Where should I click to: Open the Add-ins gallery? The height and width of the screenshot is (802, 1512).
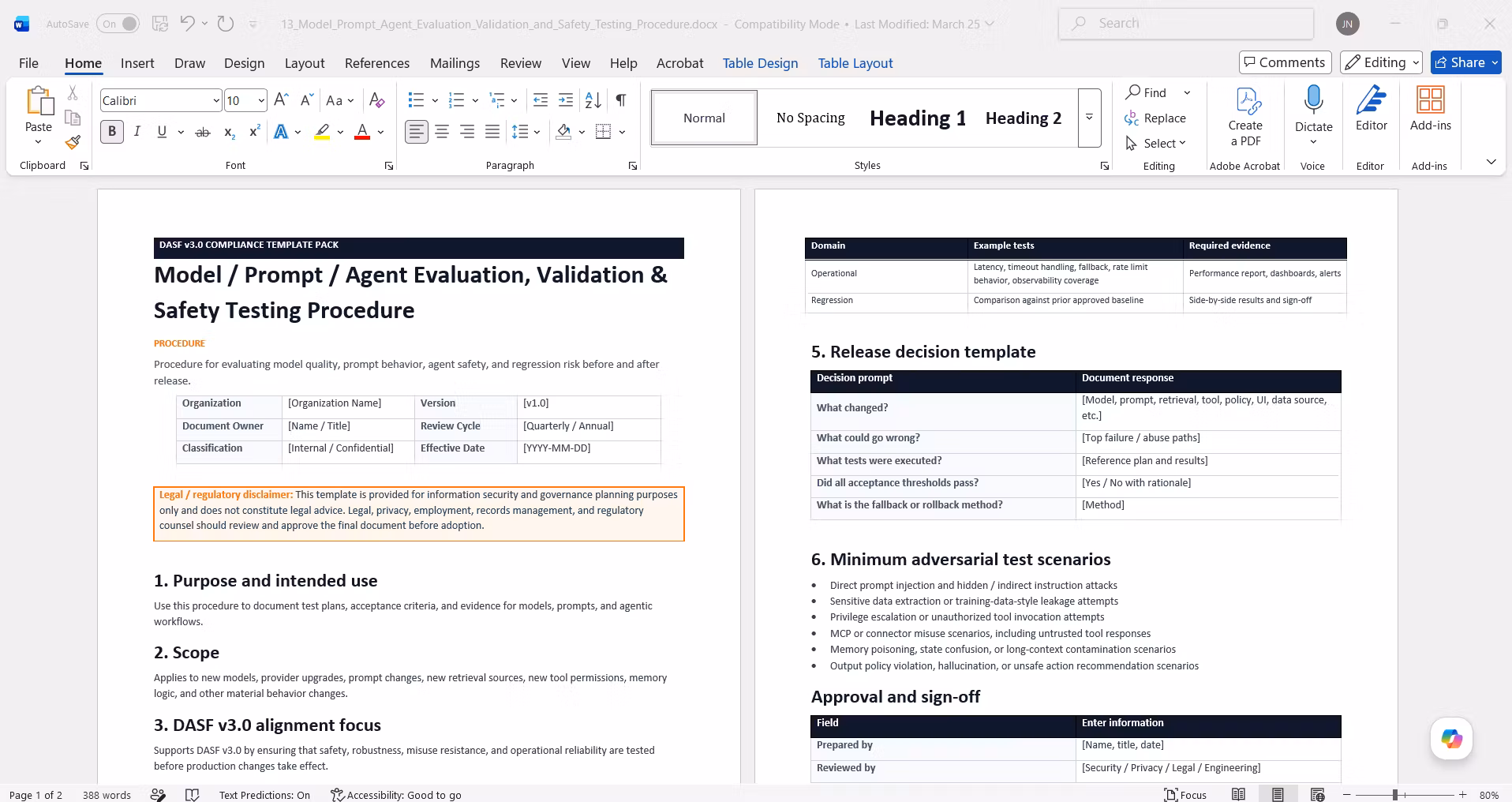[1431, 109]
